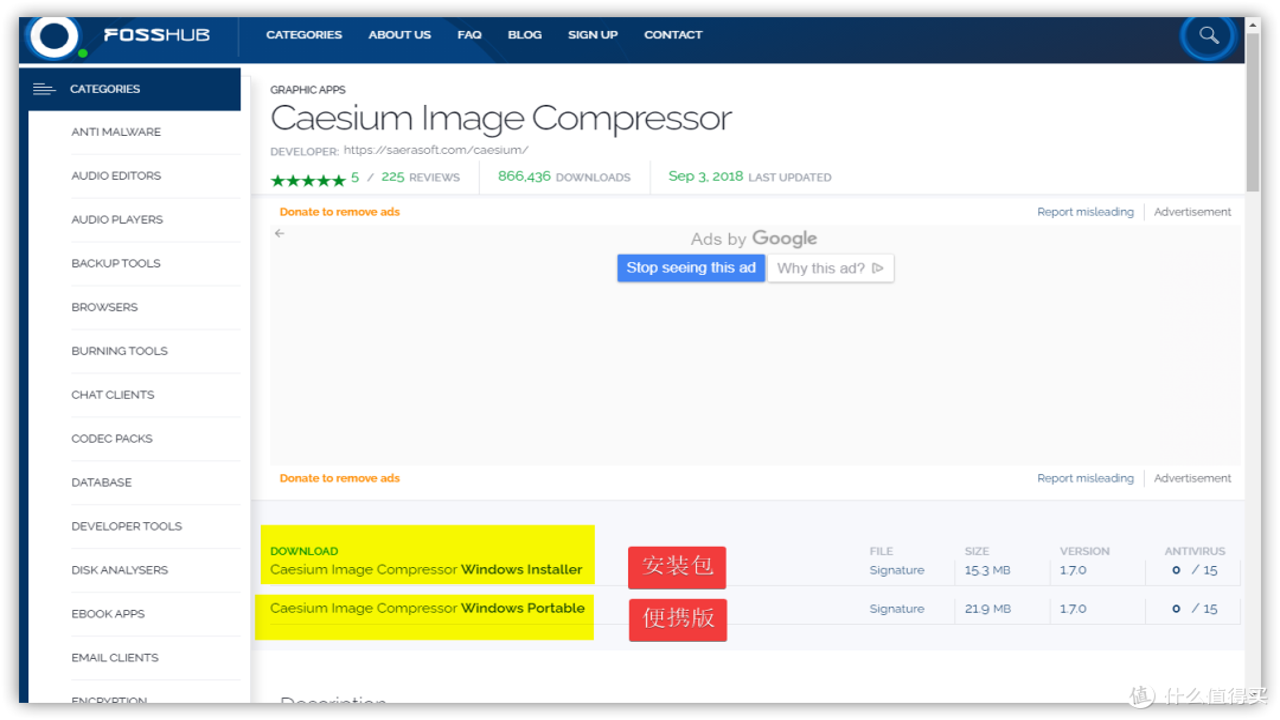Click the 21.9 MB size value

click(988, 608)
